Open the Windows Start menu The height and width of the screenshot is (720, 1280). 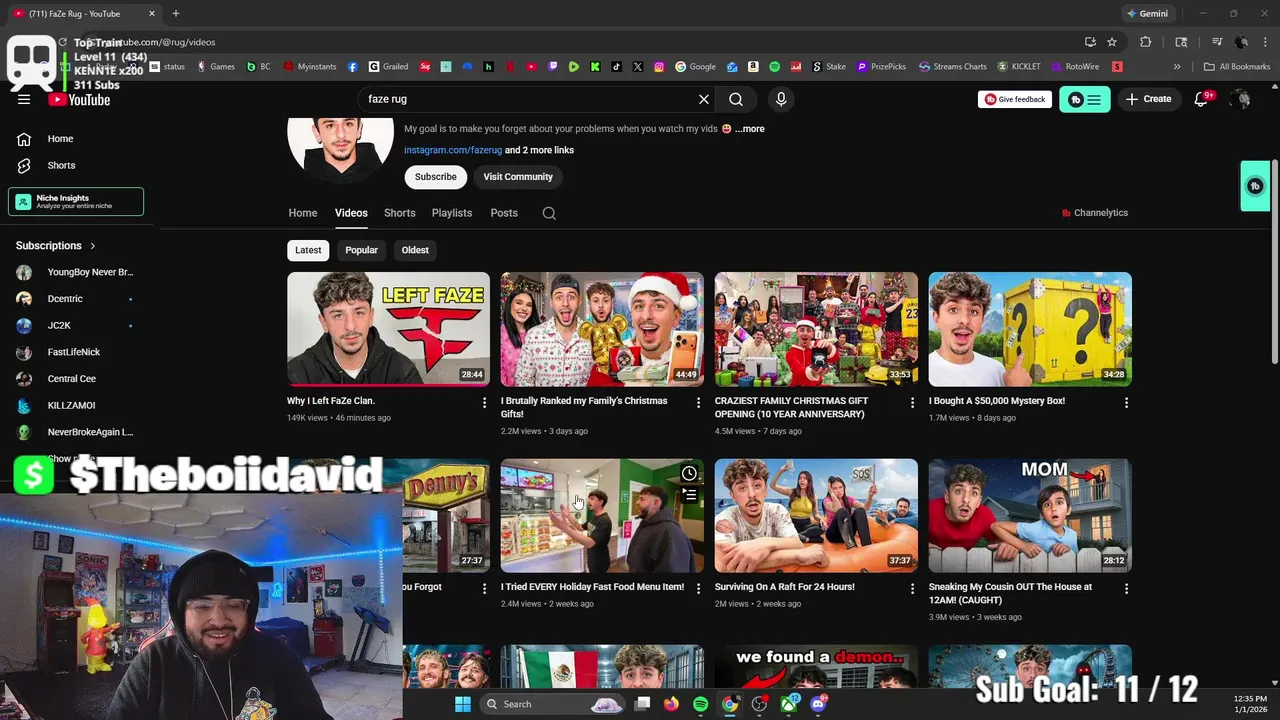(463, 704)
